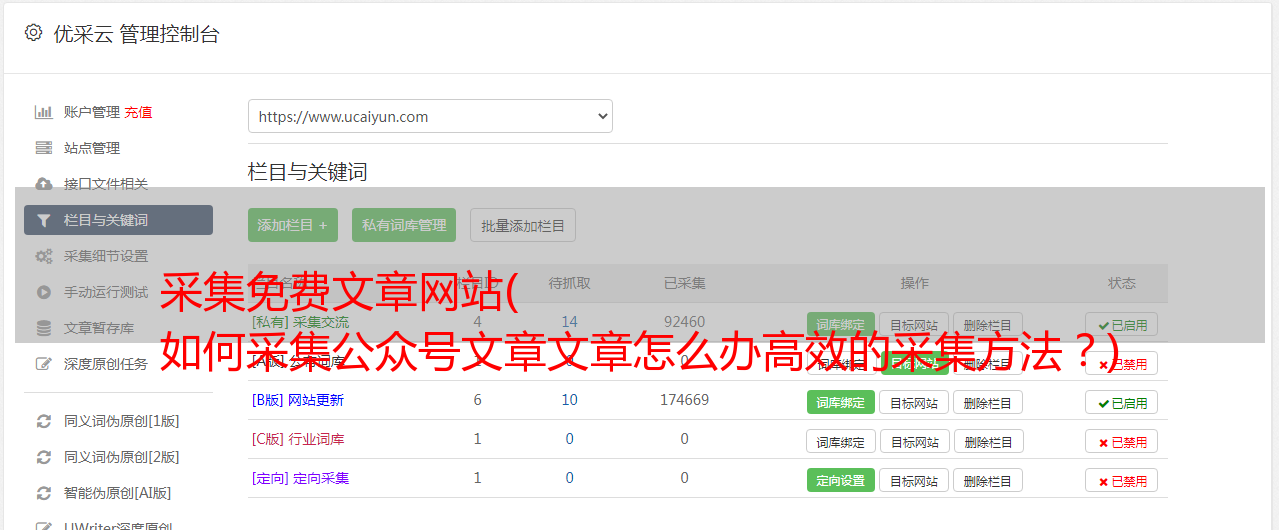Follow the red 充值 link
1279x530 pixels.
click(x=139, y=112)
